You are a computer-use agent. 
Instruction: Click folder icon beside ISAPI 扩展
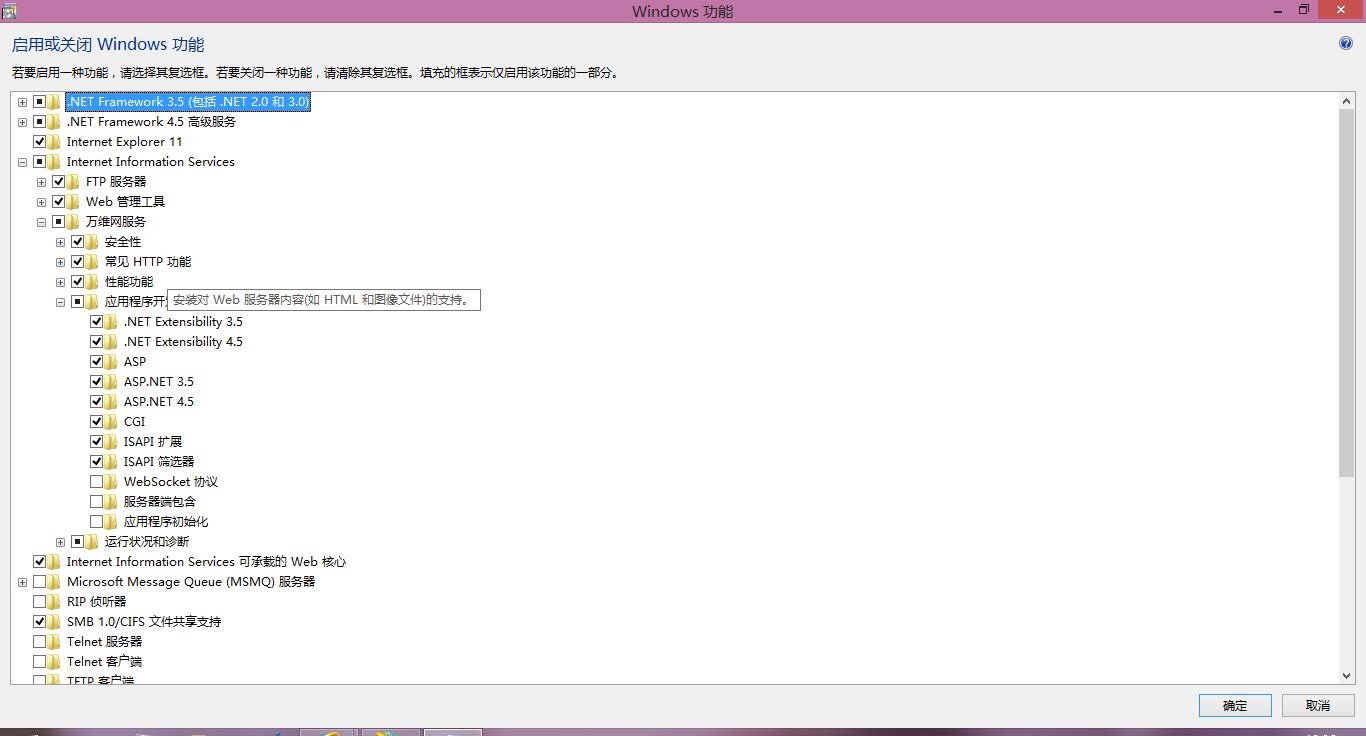point(111,441)
